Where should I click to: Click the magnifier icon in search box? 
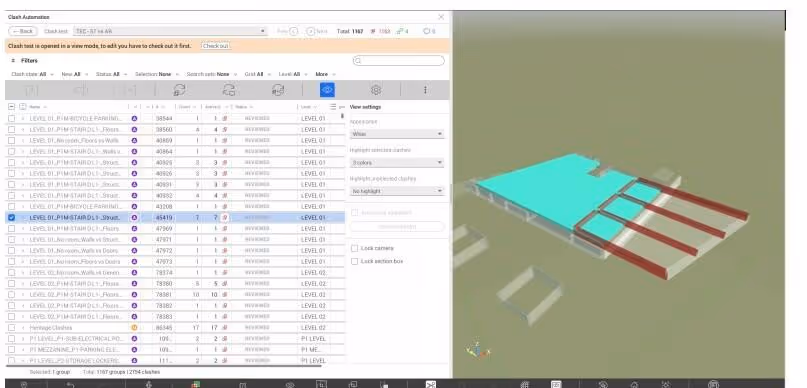click(358, 61)
